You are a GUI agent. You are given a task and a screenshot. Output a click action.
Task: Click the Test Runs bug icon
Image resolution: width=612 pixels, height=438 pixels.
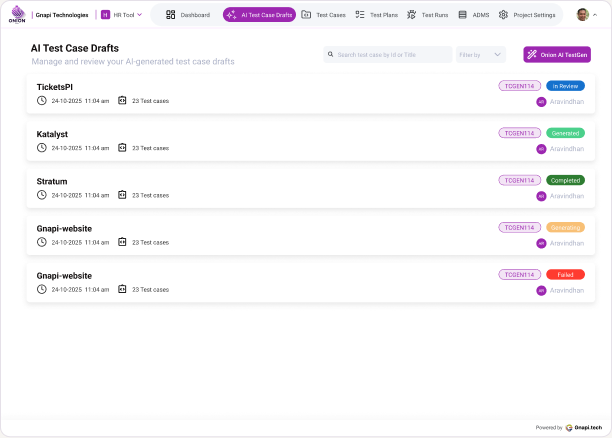(411, 15)
